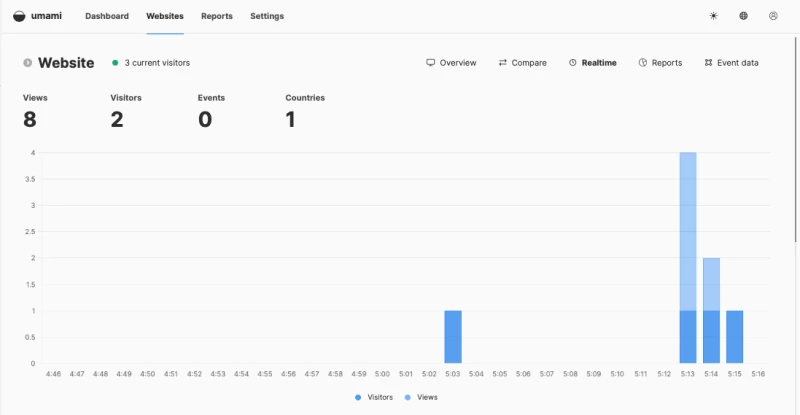Click the dark 5:13 visitors bar segment
This screenshot has width=800, height=415.
688,337
